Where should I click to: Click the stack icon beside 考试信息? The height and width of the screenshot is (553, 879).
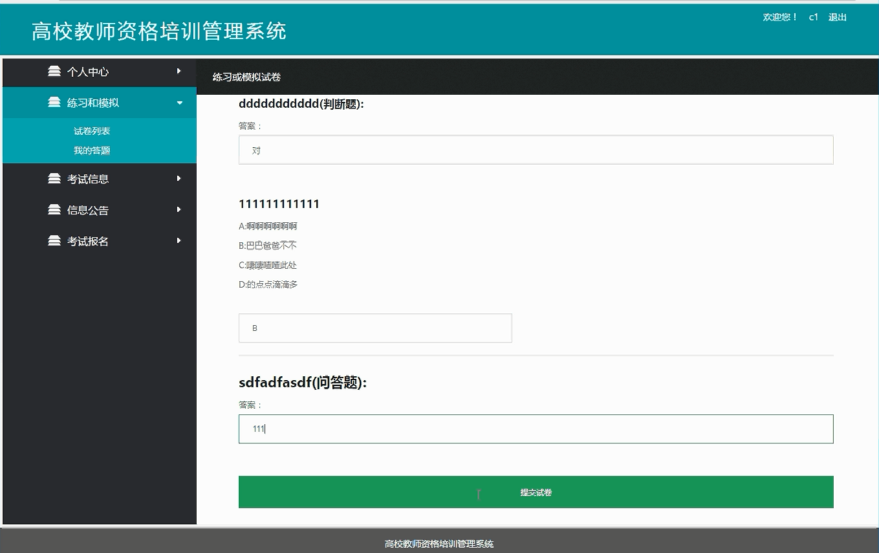pos(54,178)
